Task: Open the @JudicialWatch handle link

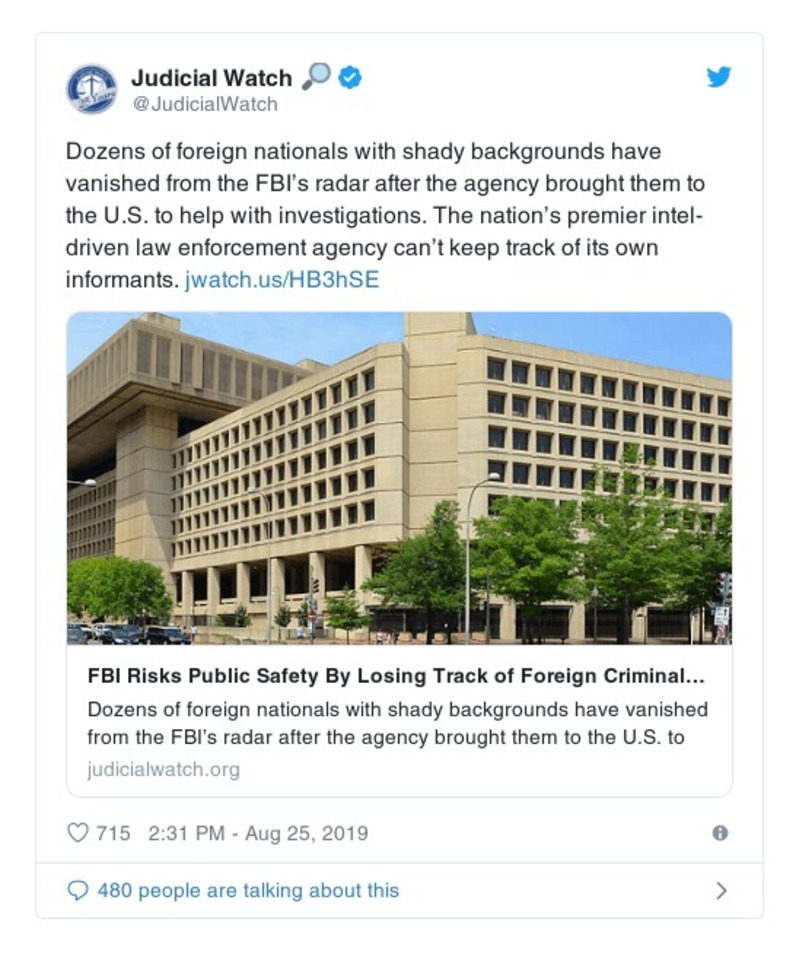Action: (205, 103)
